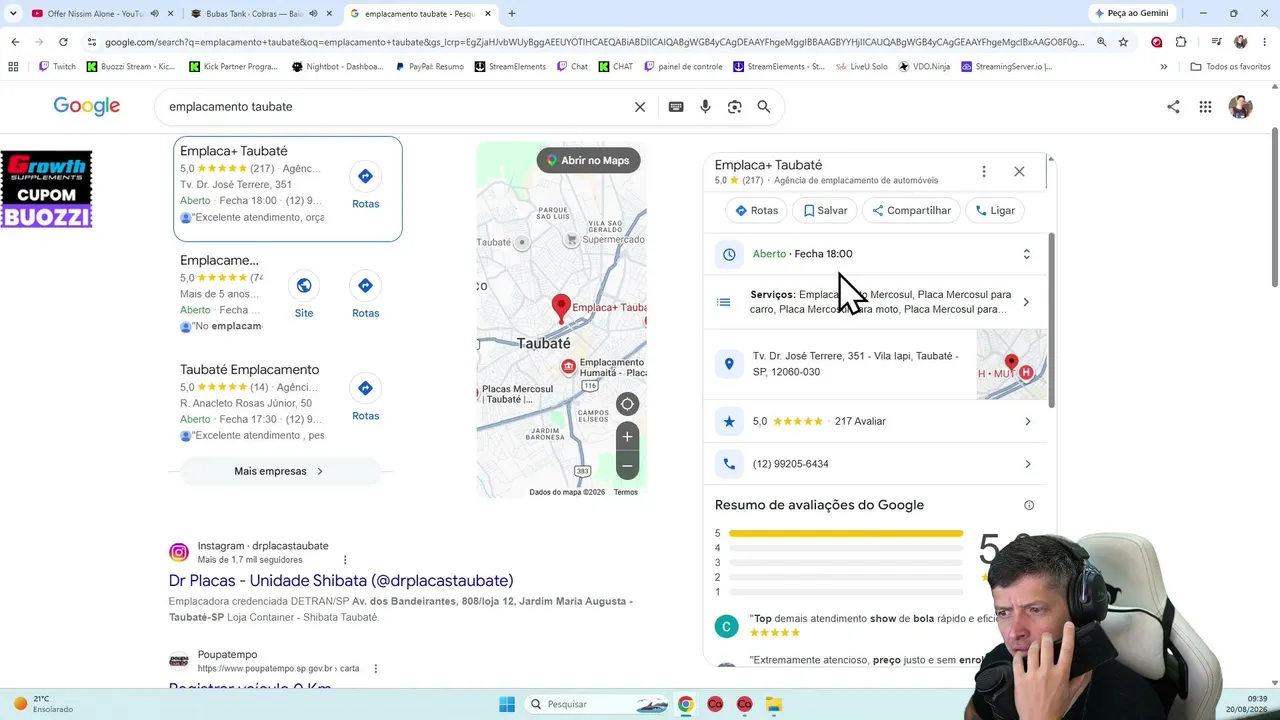Clear the search box with the X icon
Image resolution: width=1280 pixels, height=720 pixels.
[x=640, y=107]
